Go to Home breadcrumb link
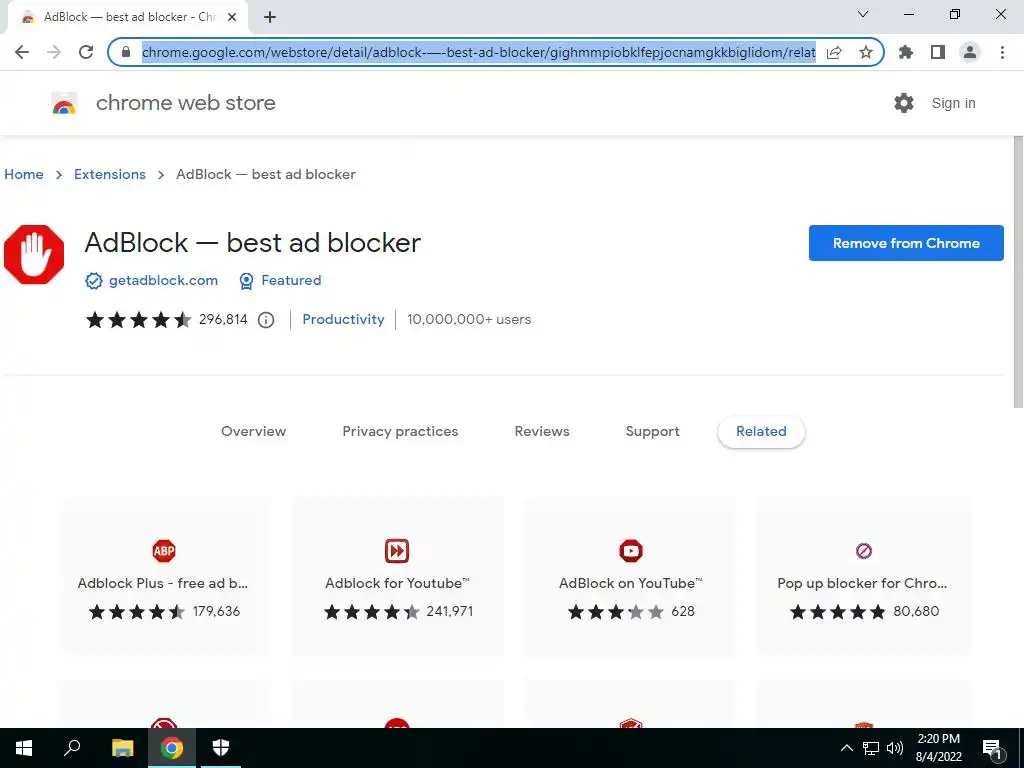The image size is (1024, 768). point(24,174)
